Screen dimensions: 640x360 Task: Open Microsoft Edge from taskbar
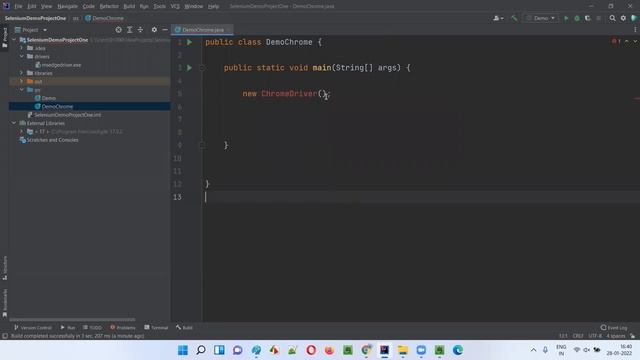458,350
